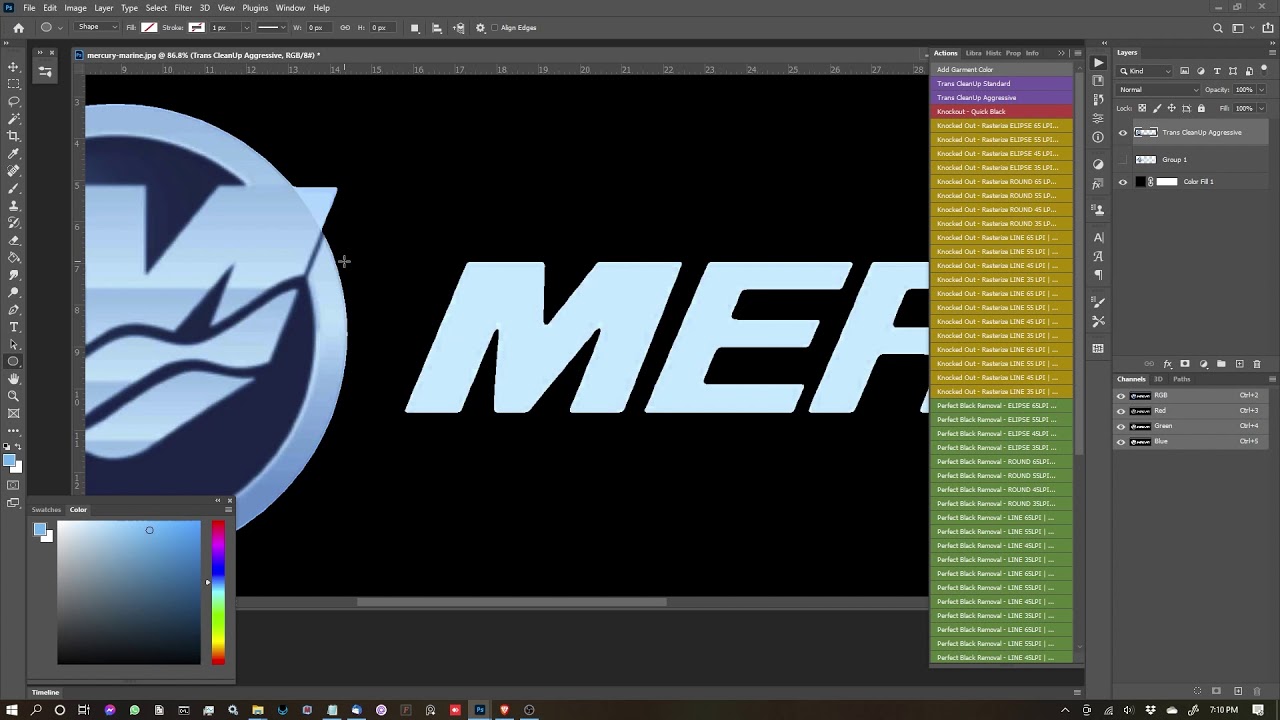
Task: Click Play action button in panel dock
Action: (1098, 63)
